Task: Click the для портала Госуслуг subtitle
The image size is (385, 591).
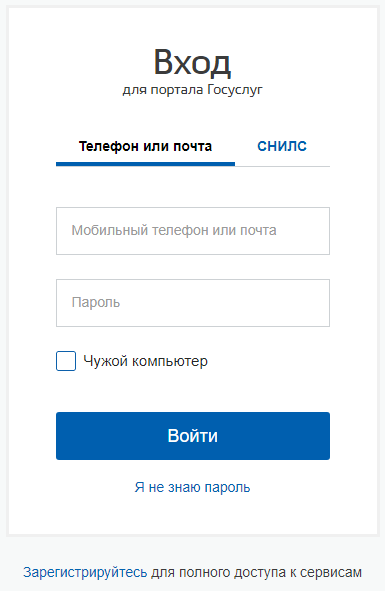Action: click(192, 90)
